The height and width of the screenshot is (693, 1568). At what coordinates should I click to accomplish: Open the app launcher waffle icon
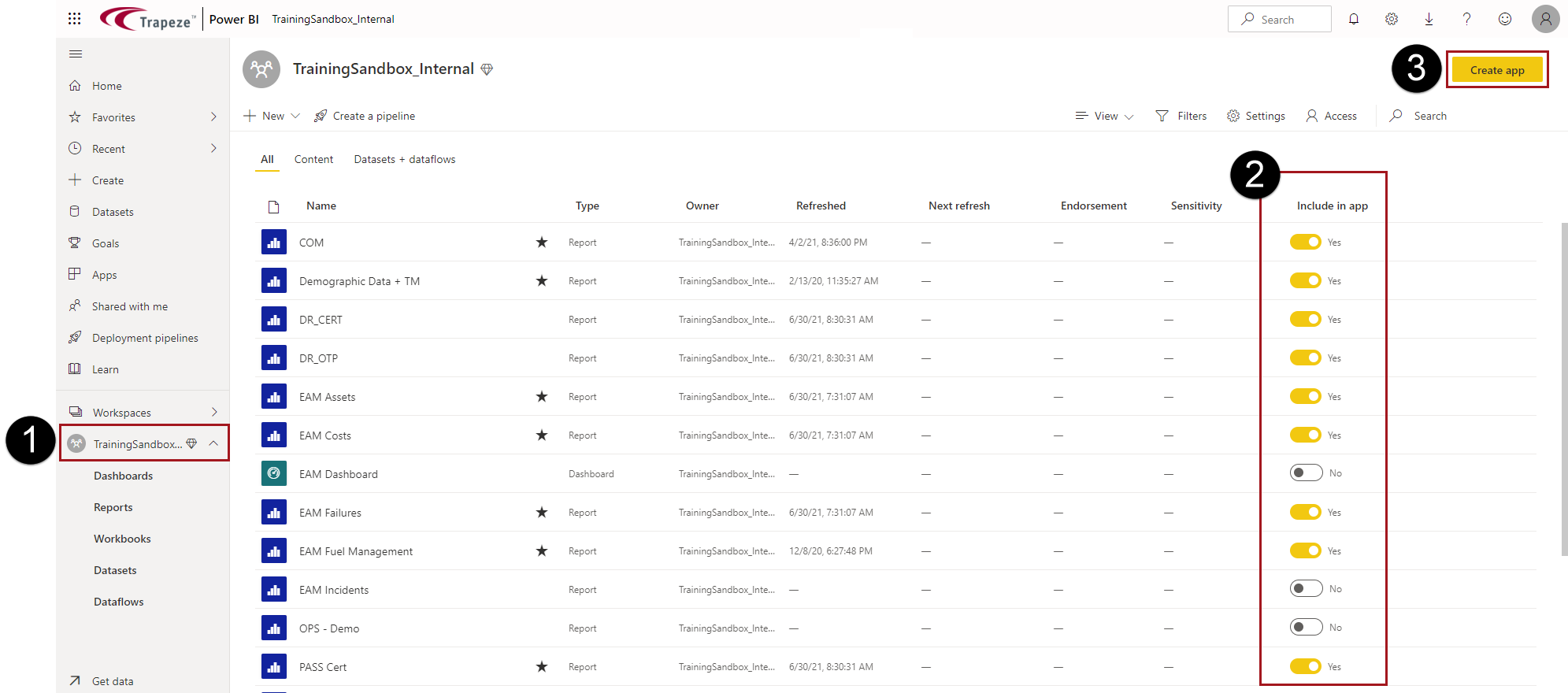[75, 19]
